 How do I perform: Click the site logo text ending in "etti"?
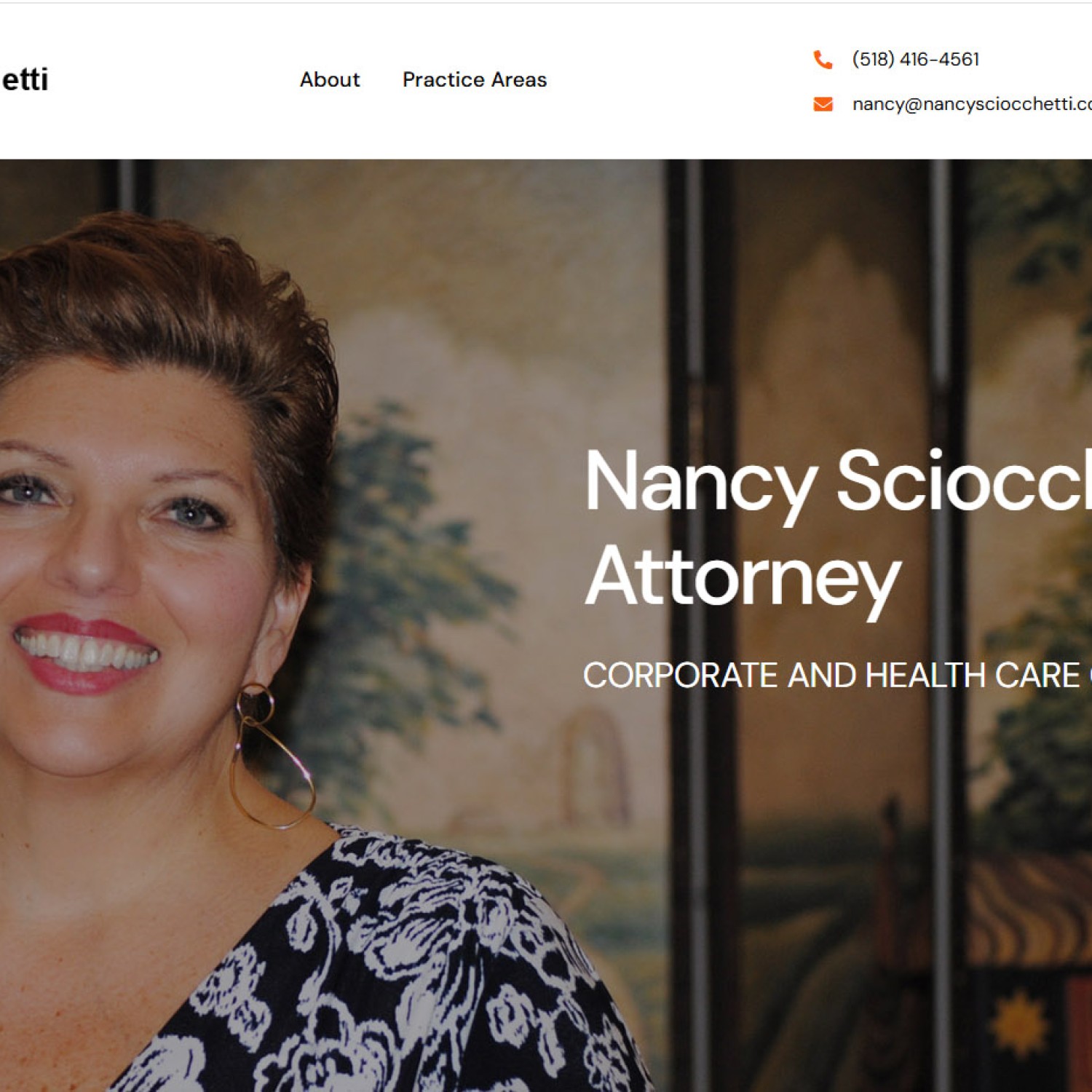pyautogui.click(x=24, y=79)
